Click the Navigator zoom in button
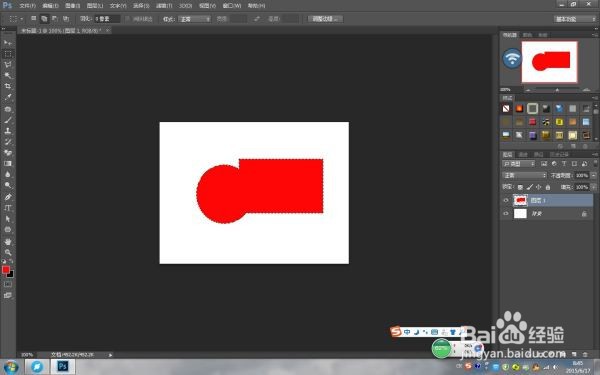The height and width of the screenshot is (375, 600). pos(587,90)
